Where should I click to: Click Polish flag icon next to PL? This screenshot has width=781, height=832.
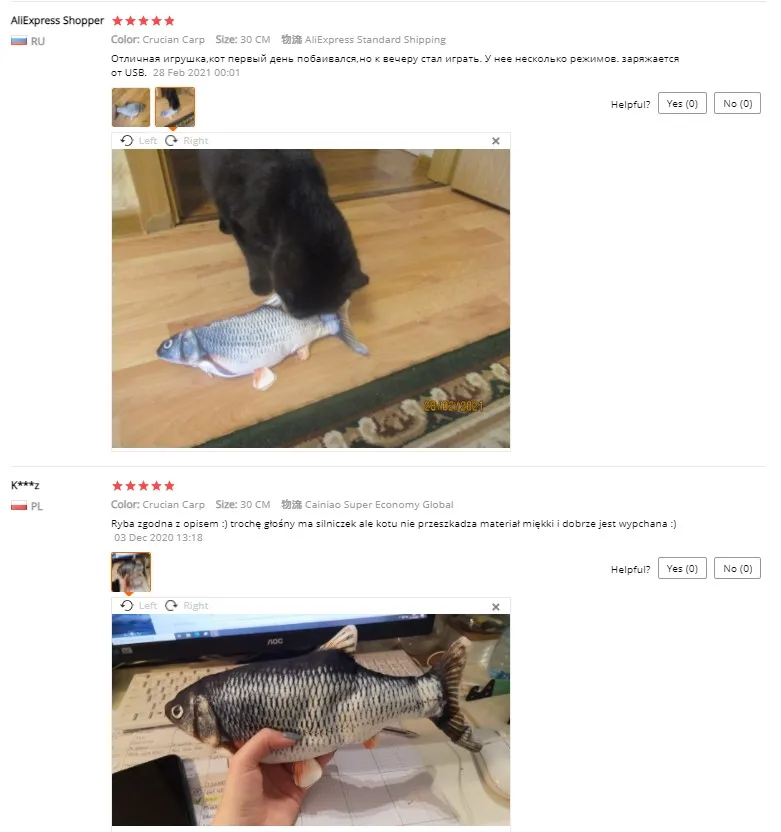(19, 506)
